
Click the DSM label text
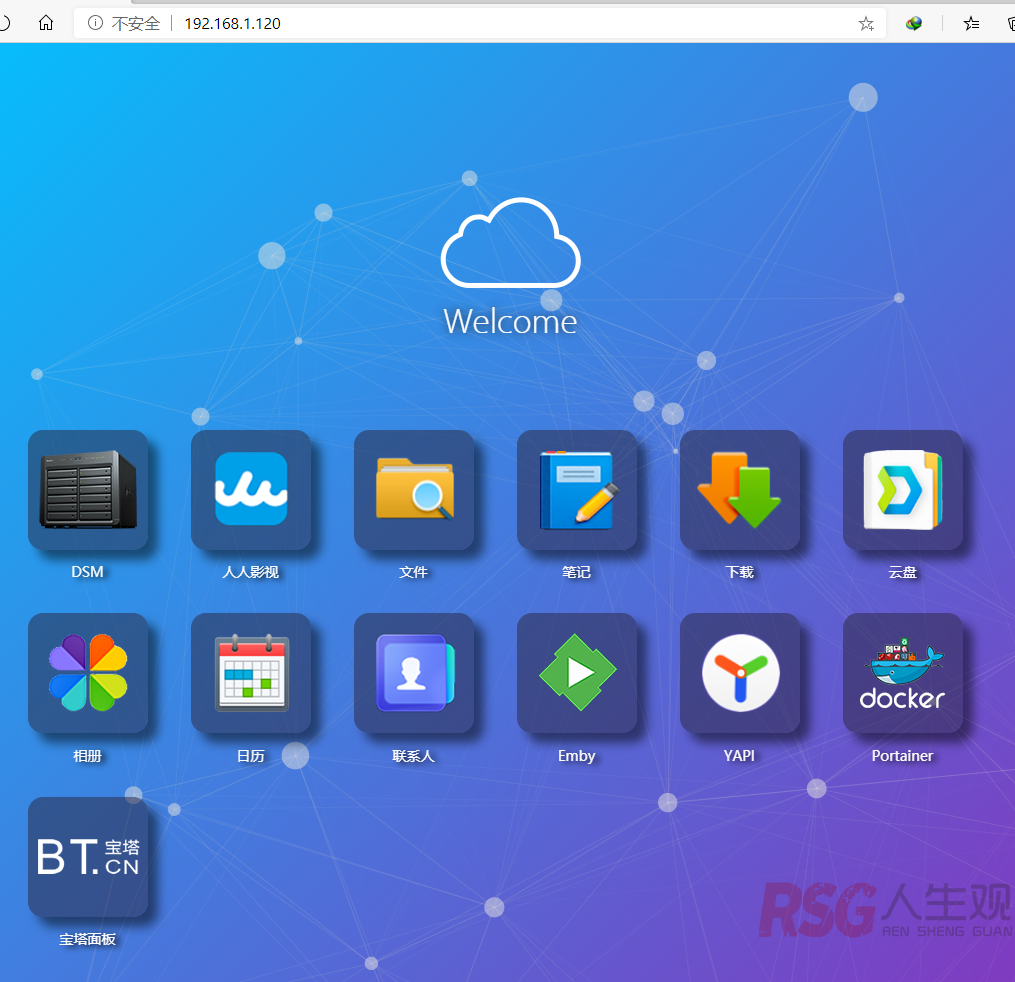pyautogui.click(x=87, y=572)
